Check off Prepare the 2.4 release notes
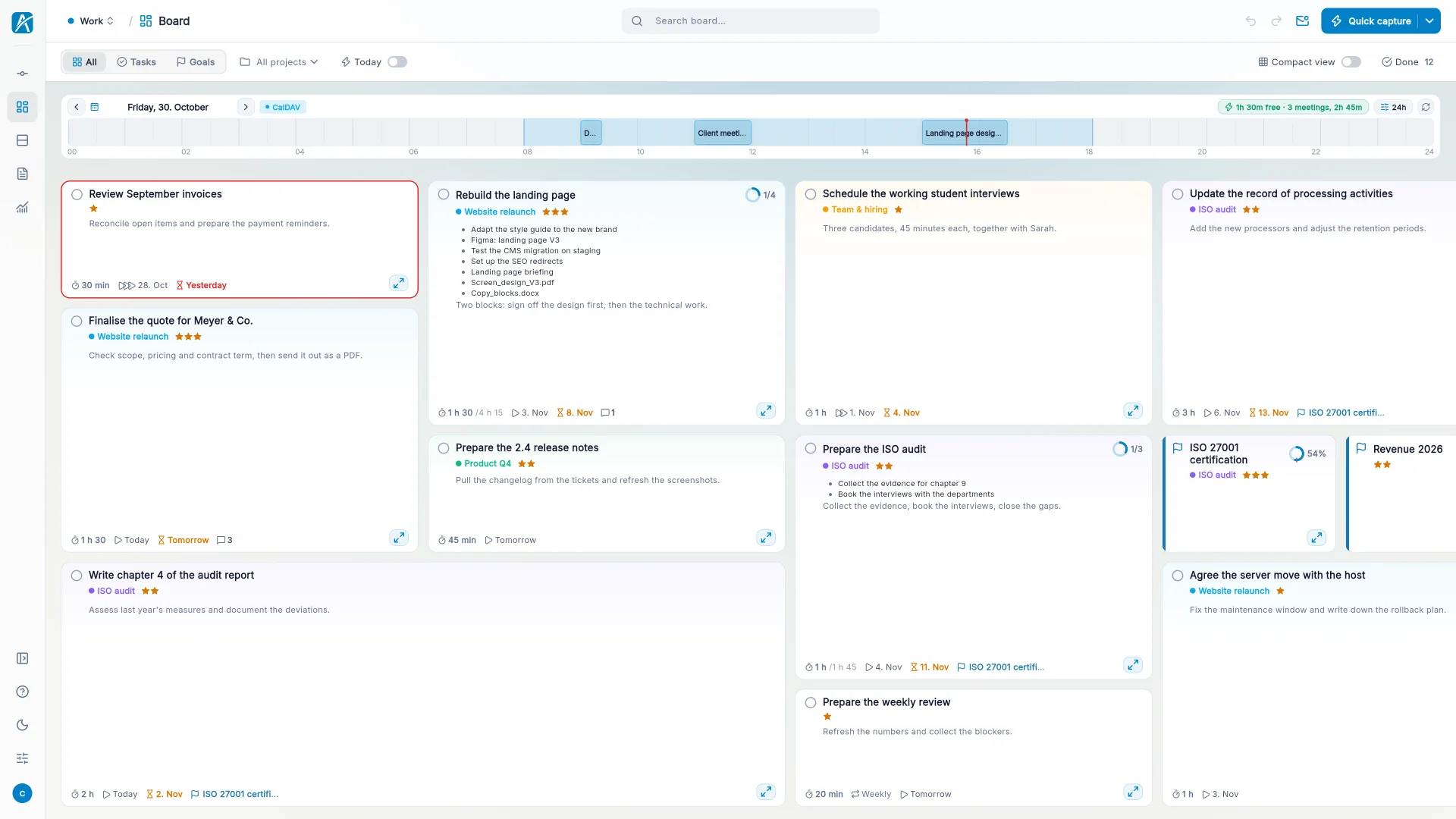 coord(444,448)
